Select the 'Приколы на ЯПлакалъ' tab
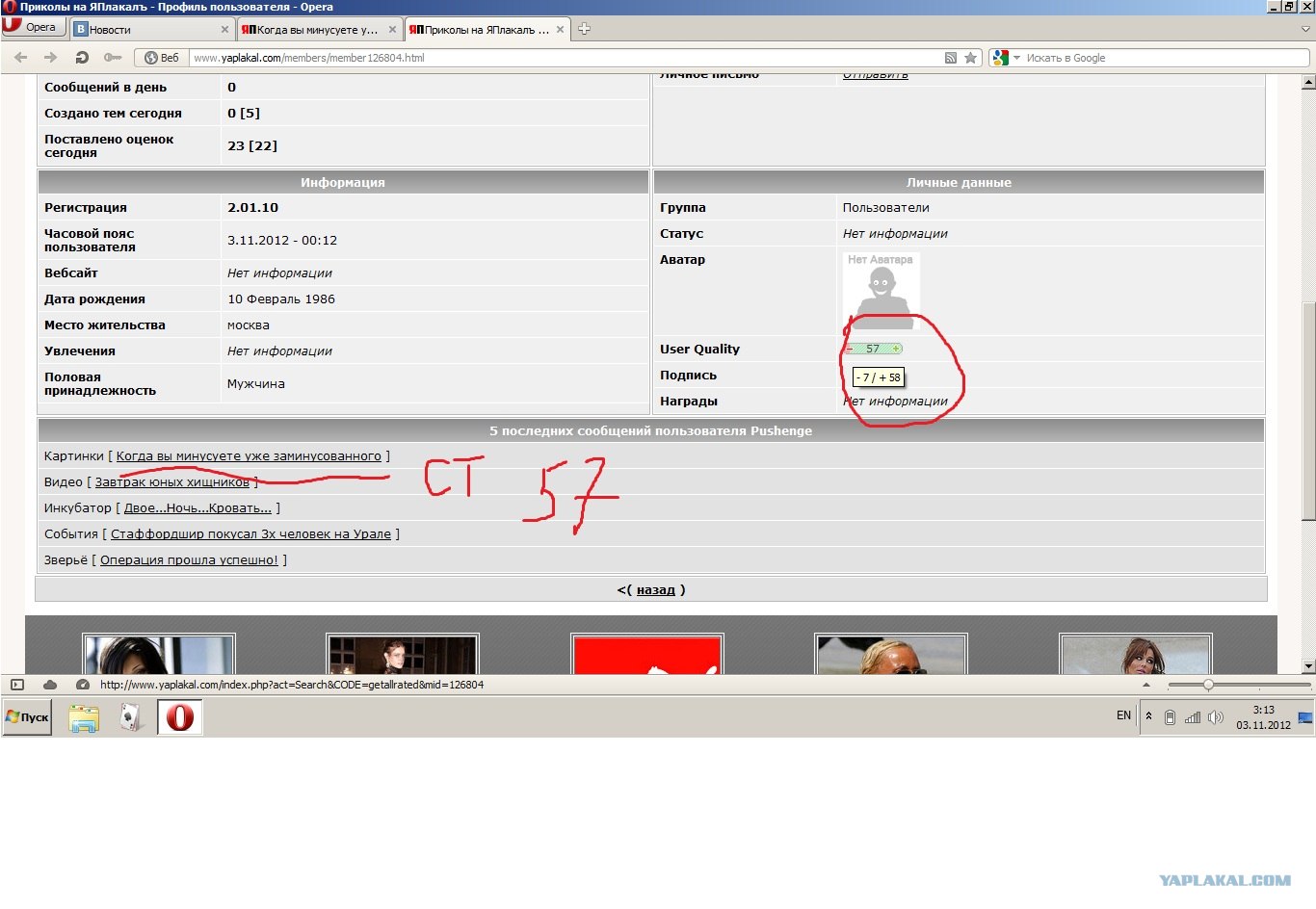Viewport: 1316px width, 909px height. [x=487, y=30]
